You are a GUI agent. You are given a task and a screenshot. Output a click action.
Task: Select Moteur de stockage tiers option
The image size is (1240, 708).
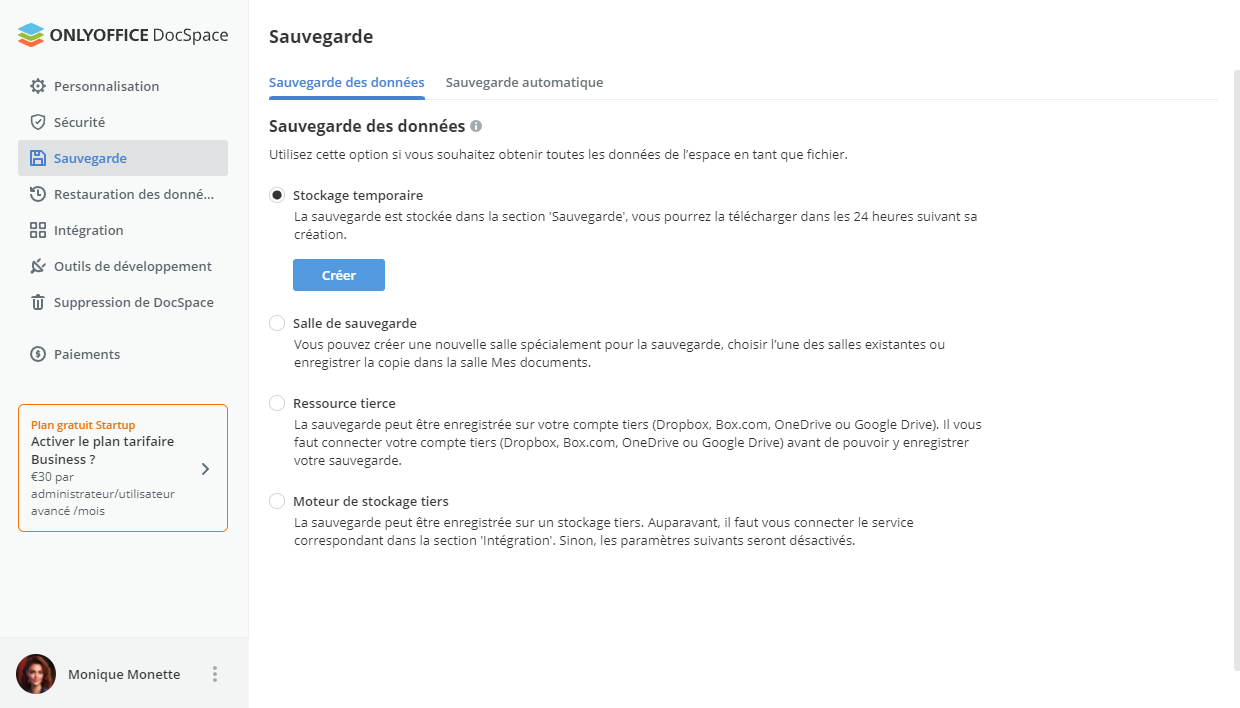click(277, 501)
